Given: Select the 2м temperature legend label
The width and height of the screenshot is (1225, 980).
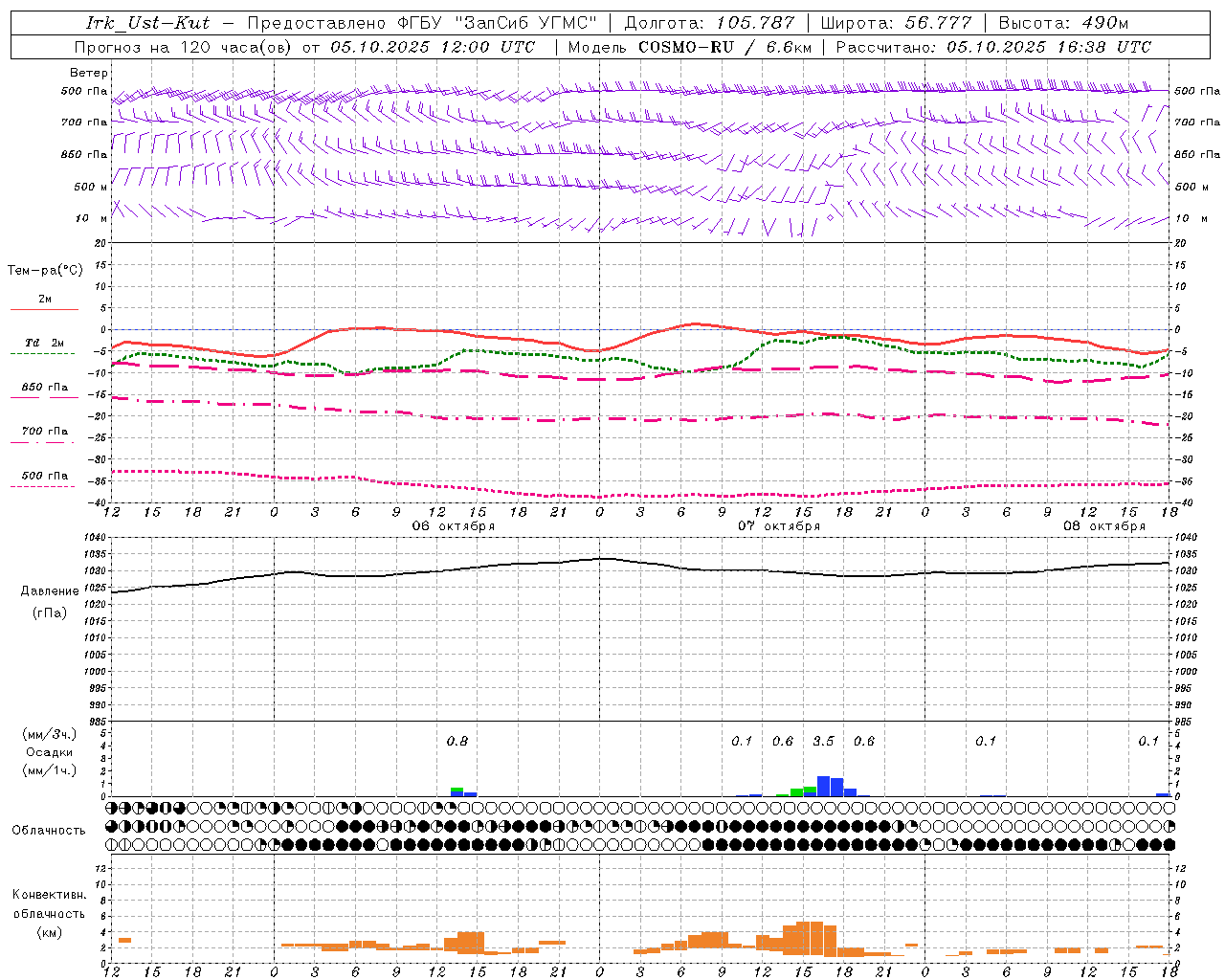Looking at the screenshot, I should click(45, 300).
